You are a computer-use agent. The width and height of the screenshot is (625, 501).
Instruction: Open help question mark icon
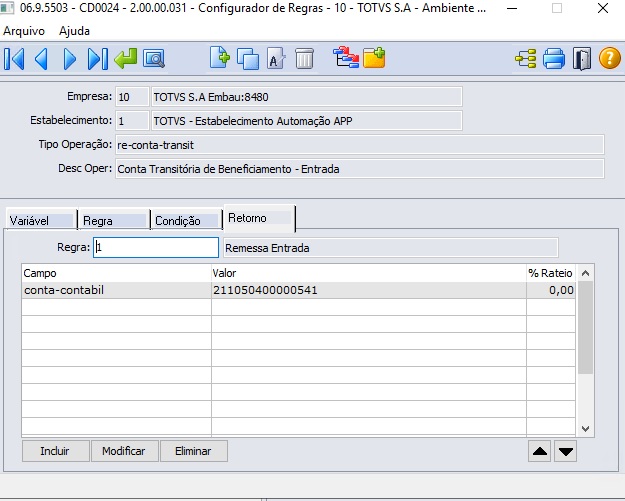click(x=610, y=58)
